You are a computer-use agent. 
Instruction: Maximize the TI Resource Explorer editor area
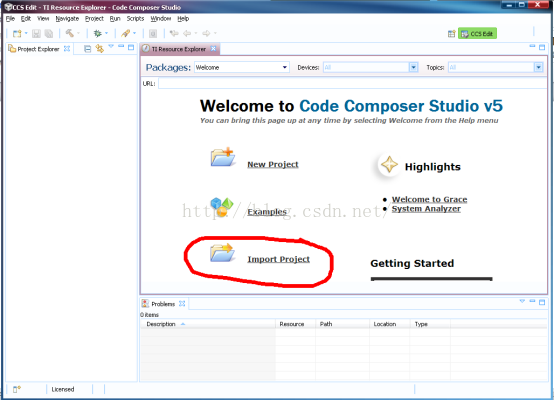coord(542,47)
